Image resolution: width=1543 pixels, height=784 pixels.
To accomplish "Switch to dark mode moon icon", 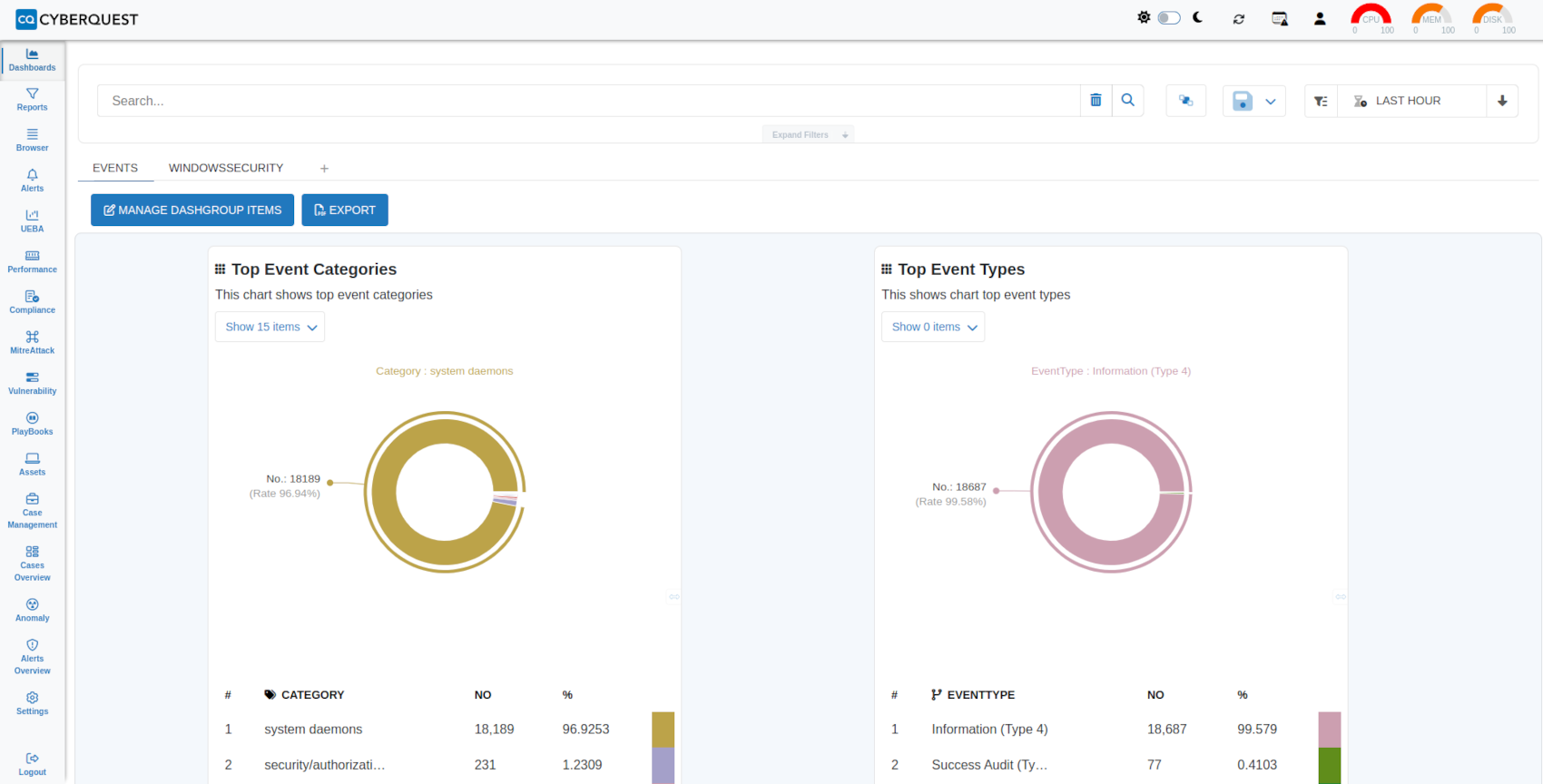I will click(x=1198, y=18).
